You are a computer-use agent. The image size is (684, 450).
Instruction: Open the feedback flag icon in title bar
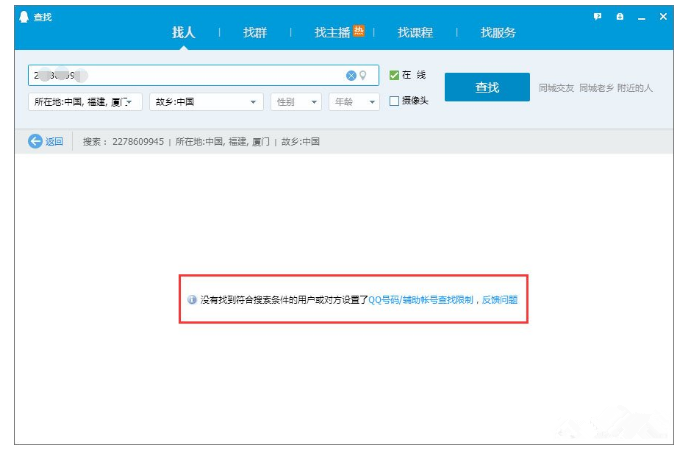(x=598, y=17)
